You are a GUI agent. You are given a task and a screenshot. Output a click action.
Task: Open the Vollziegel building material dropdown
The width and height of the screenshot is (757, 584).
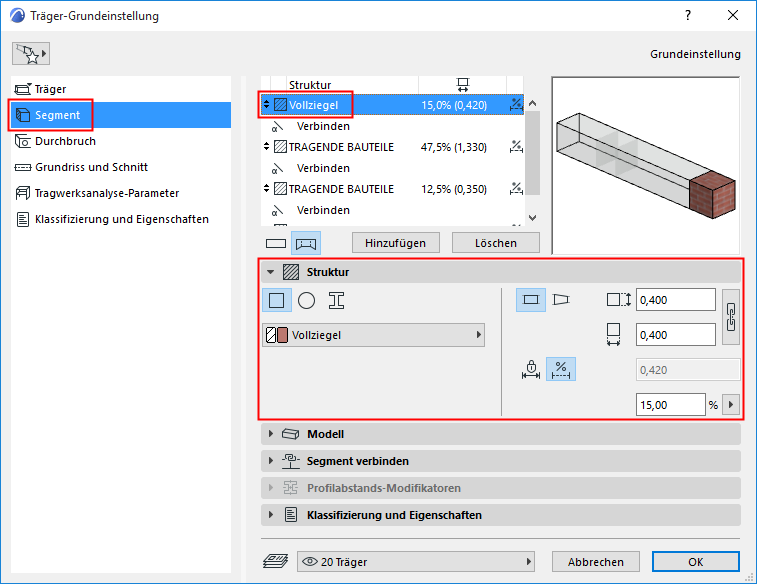374,335
